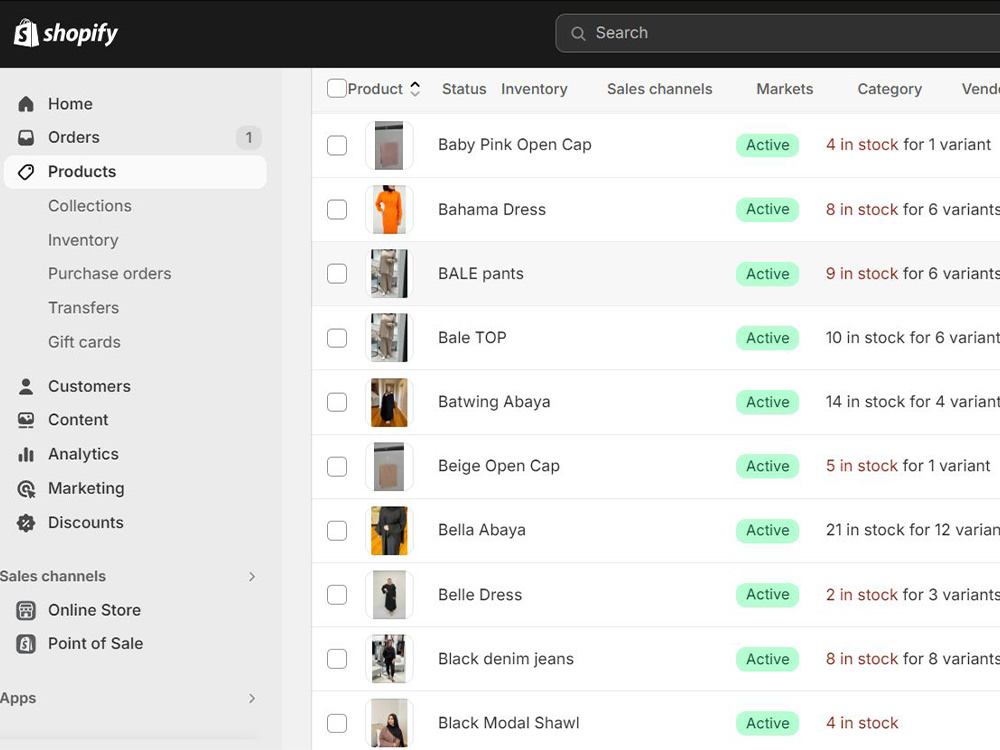Click the Orders inbox icon
1000x750 pixels.
pos(26,138)
